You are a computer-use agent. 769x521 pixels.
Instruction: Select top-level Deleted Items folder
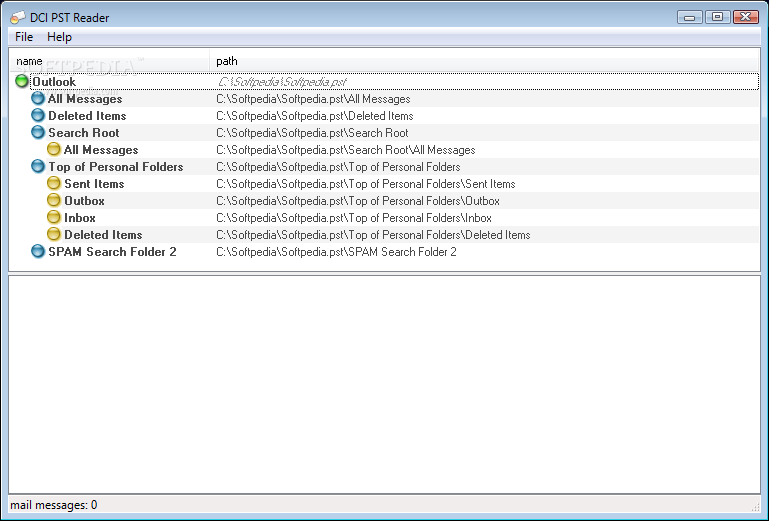click(x=87, y=116)
